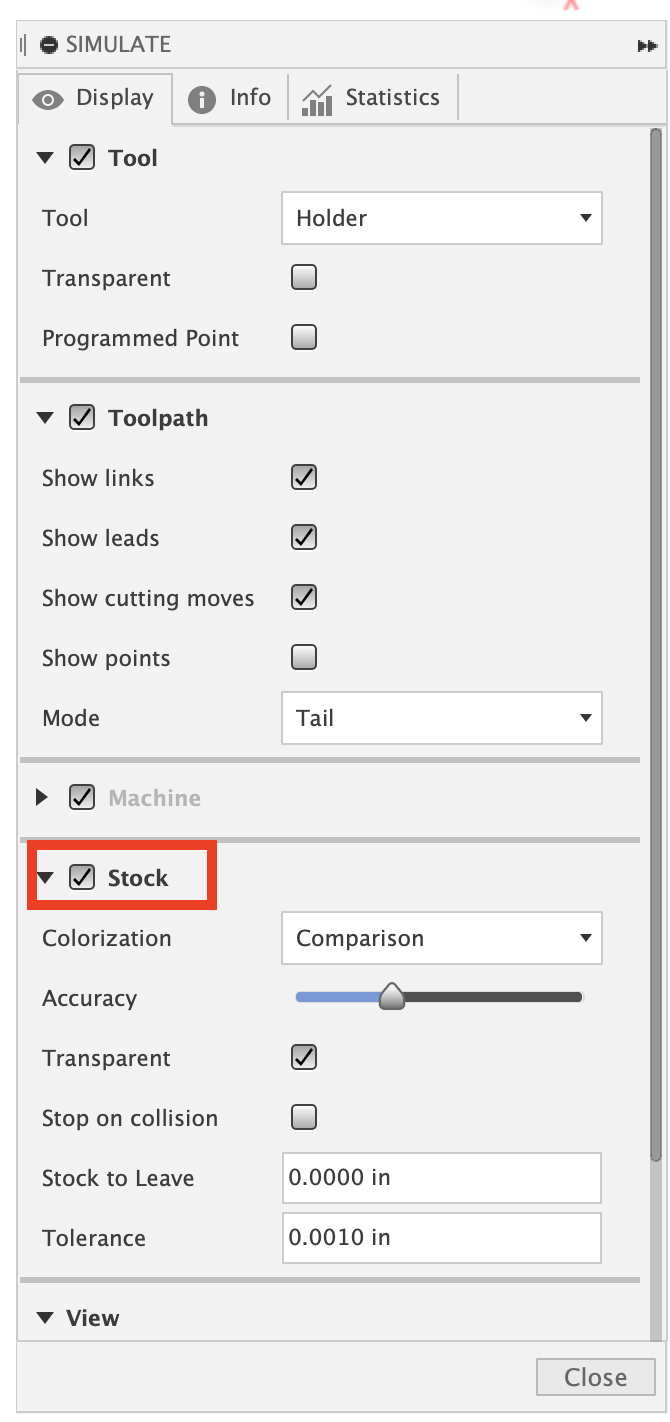670x1422 pixels.
Task: Click the Close button
Action: pos(595,1377)
